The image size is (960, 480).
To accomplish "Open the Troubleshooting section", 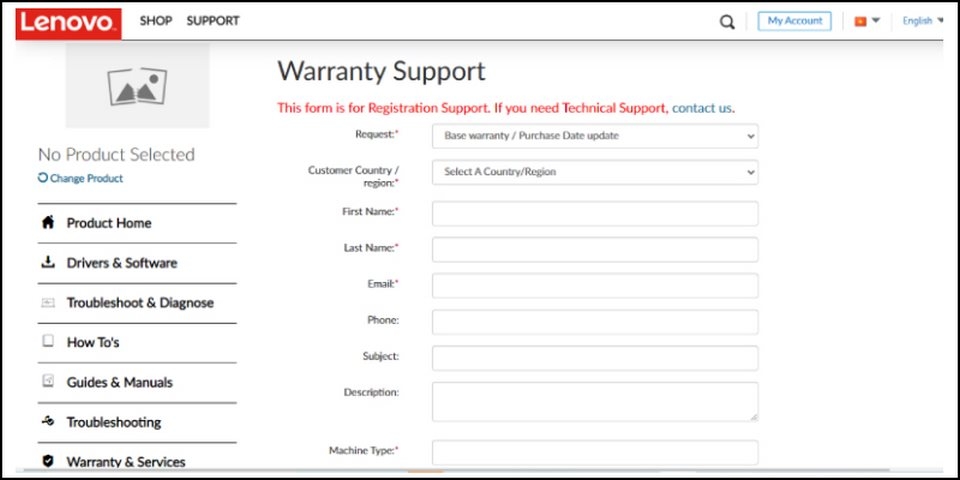I will [x=114, y=422].
